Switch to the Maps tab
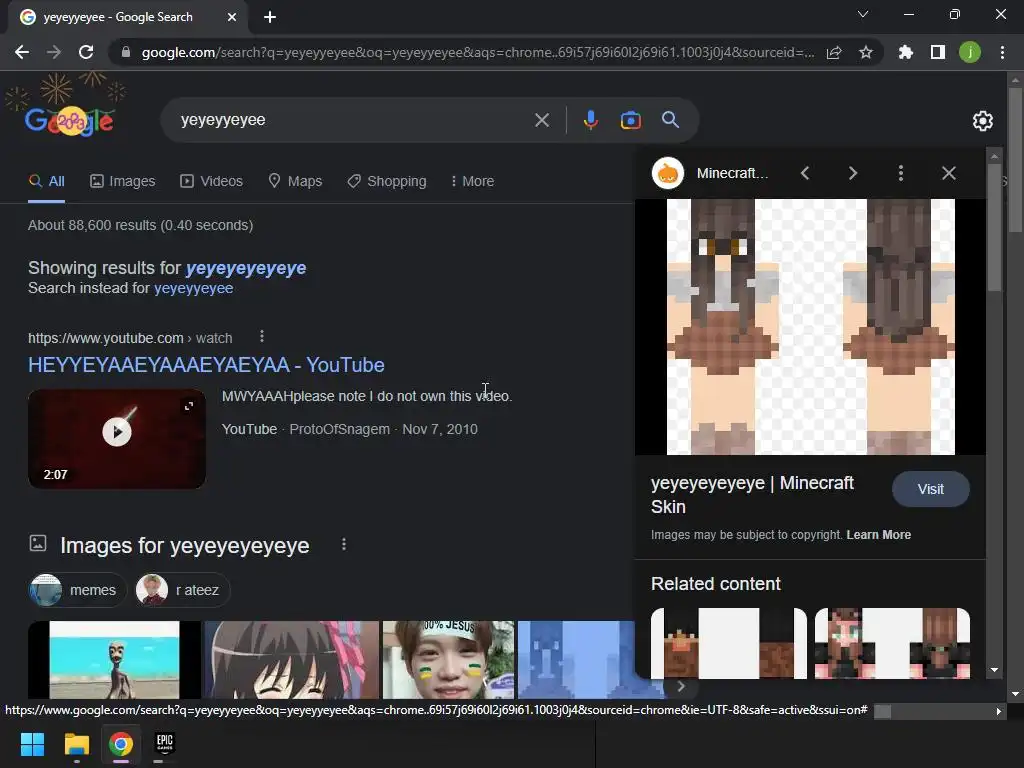The width and height of the screenshot is (1024, 768). [x=295, y=181]
